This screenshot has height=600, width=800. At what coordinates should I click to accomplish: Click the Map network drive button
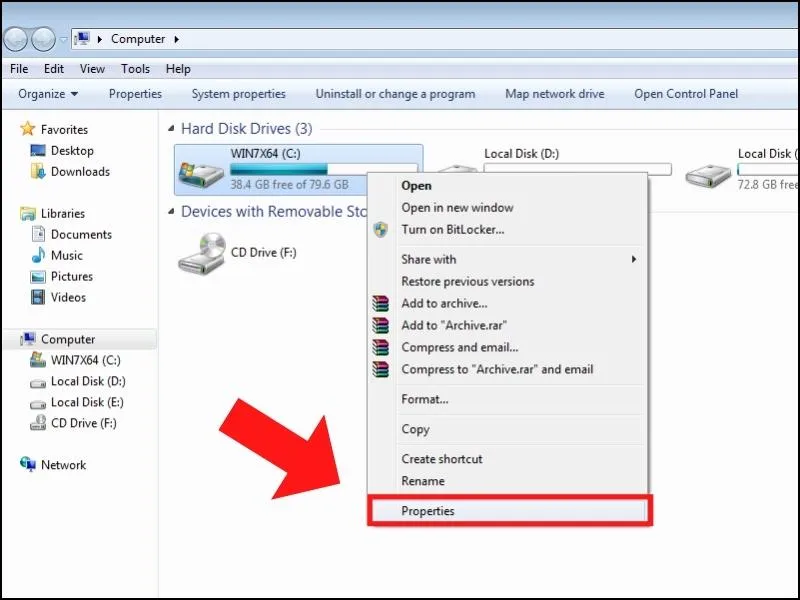(554, 94)
